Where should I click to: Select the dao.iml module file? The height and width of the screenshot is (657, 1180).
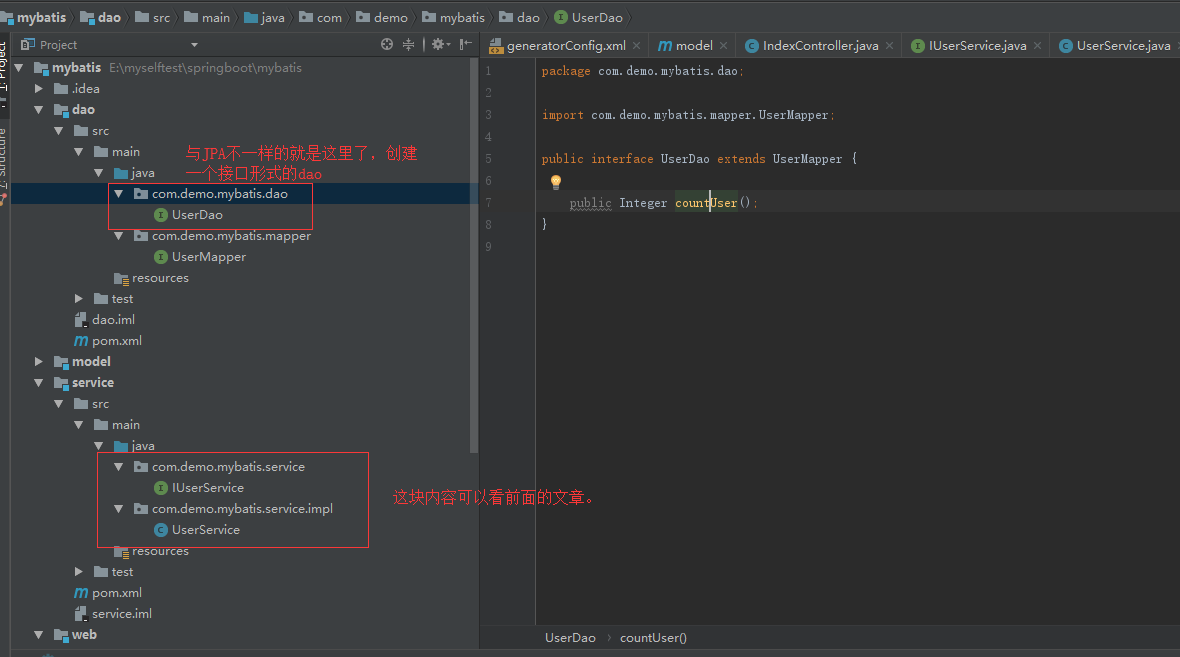point(105,320)
